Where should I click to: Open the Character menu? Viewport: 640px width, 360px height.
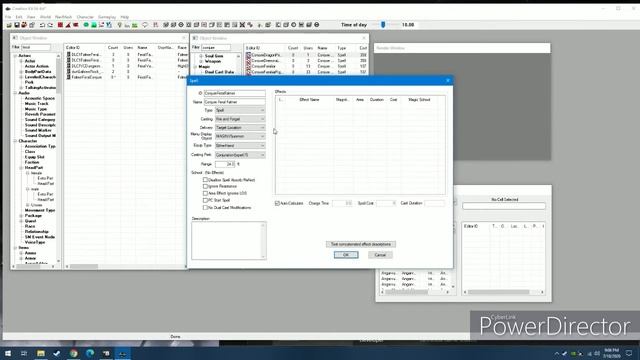point(85,17)
